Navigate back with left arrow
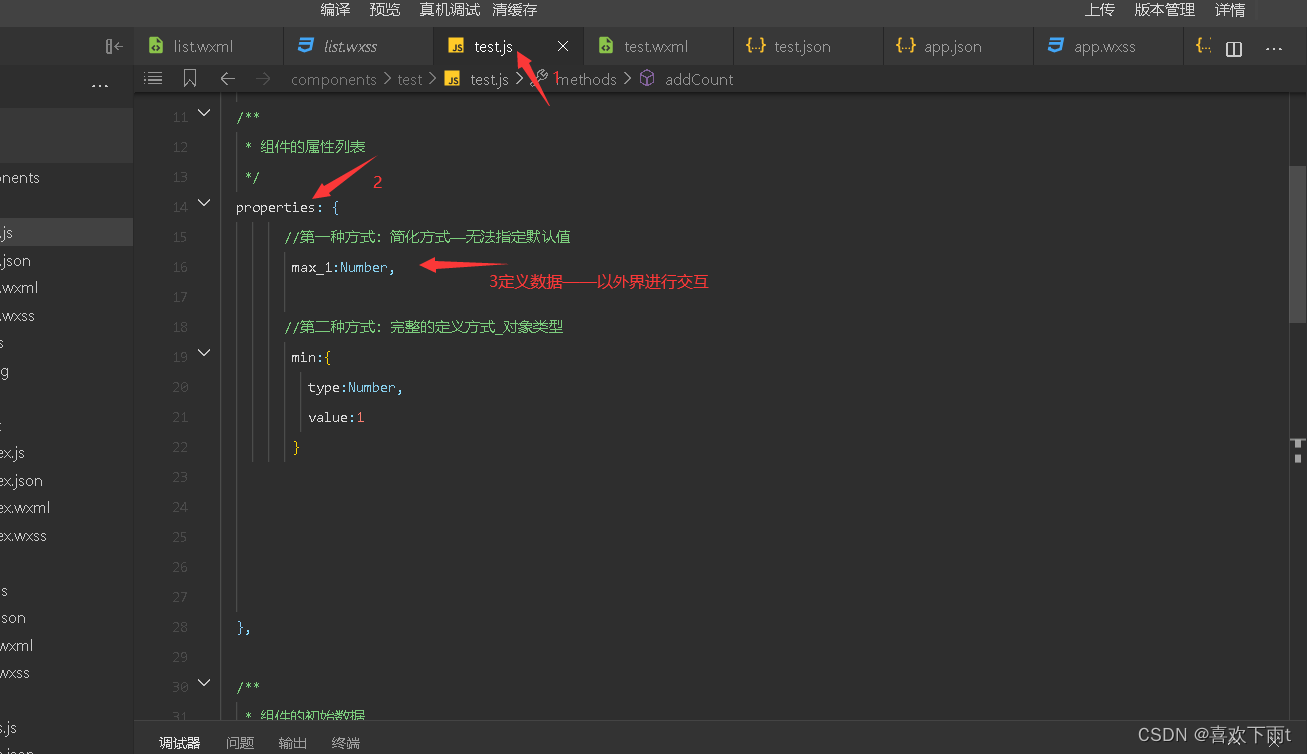The height and width of the screenshot is (754, 1307). click(228, 78)
